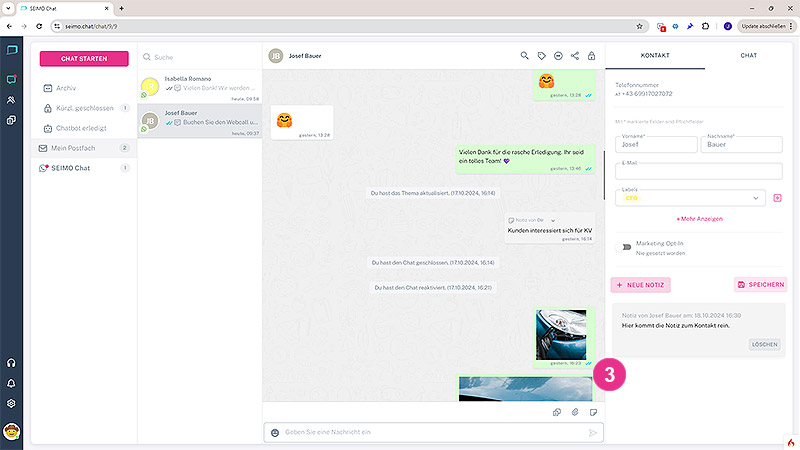Switch to the CHAT tab

(748, 56)
